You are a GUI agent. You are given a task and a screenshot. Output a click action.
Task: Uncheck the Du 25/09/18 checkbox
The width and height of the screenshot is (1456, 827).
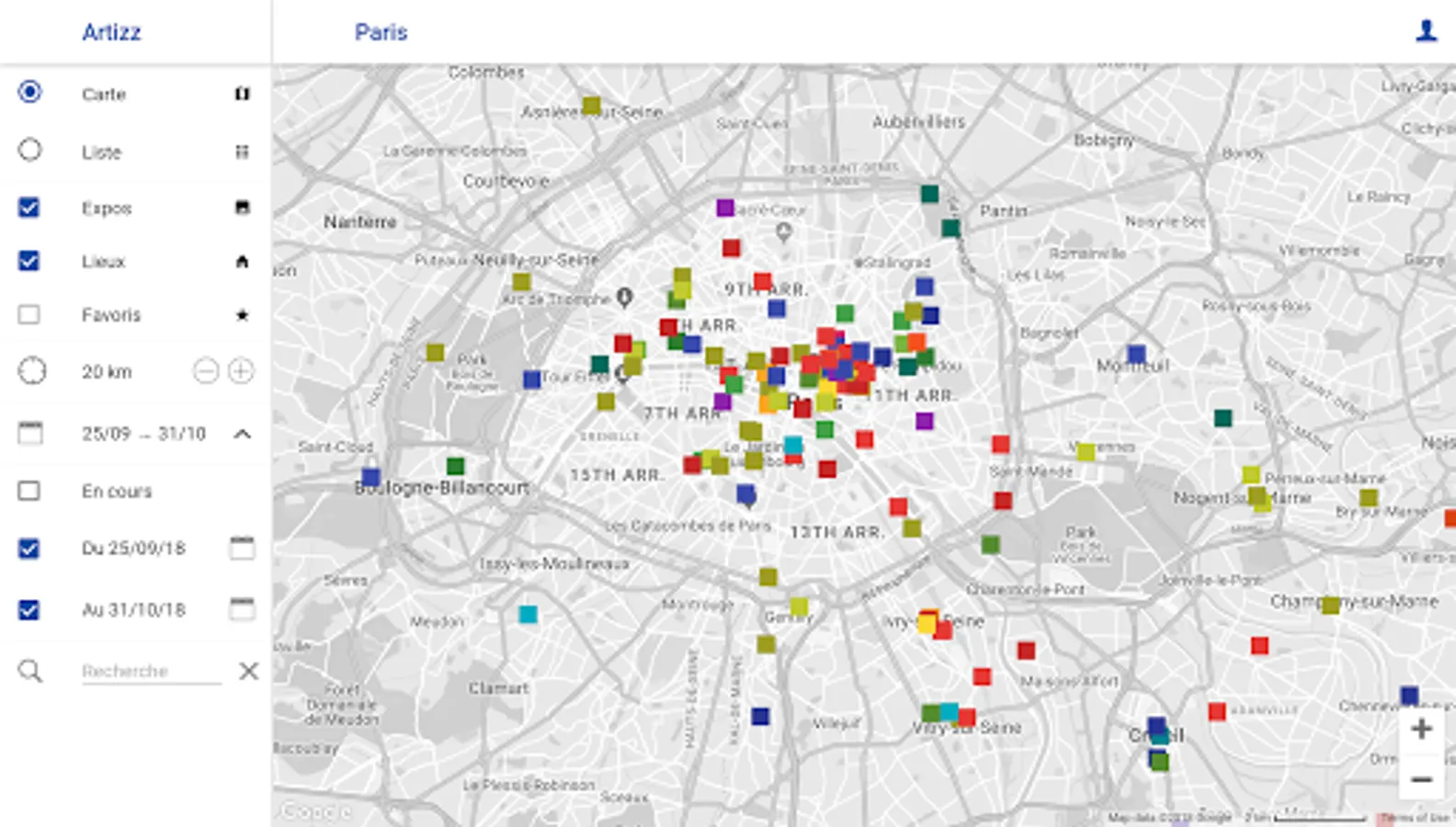[29, 549]
